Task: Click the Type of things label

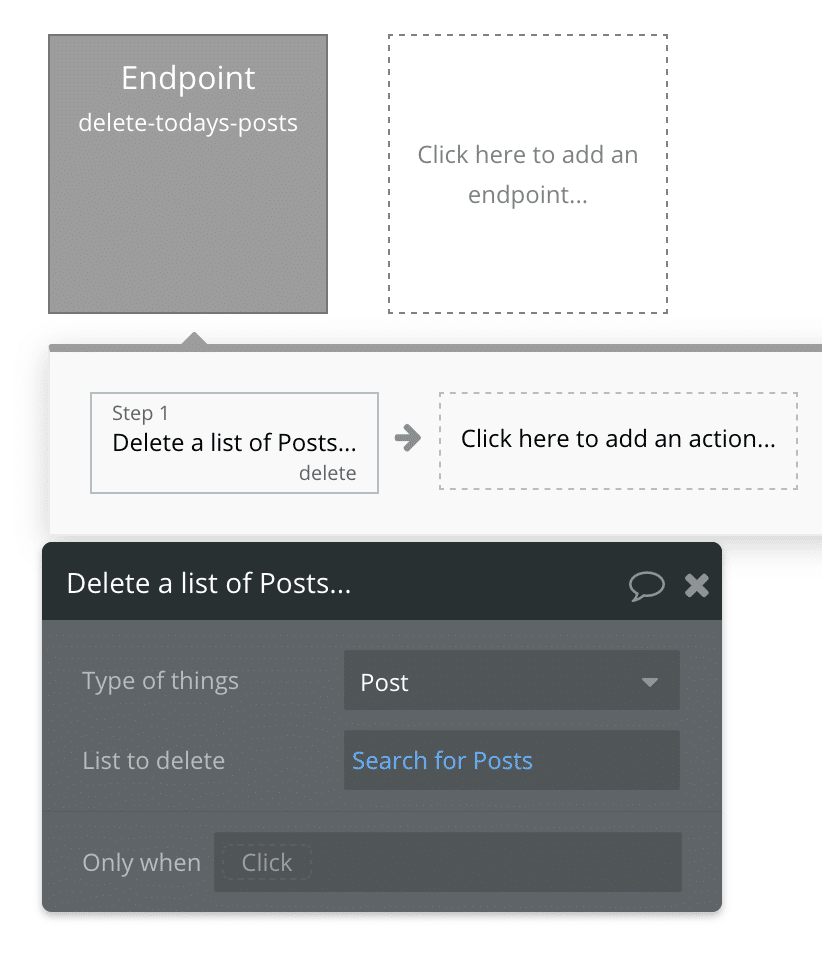Action: (x=160, y=682)
